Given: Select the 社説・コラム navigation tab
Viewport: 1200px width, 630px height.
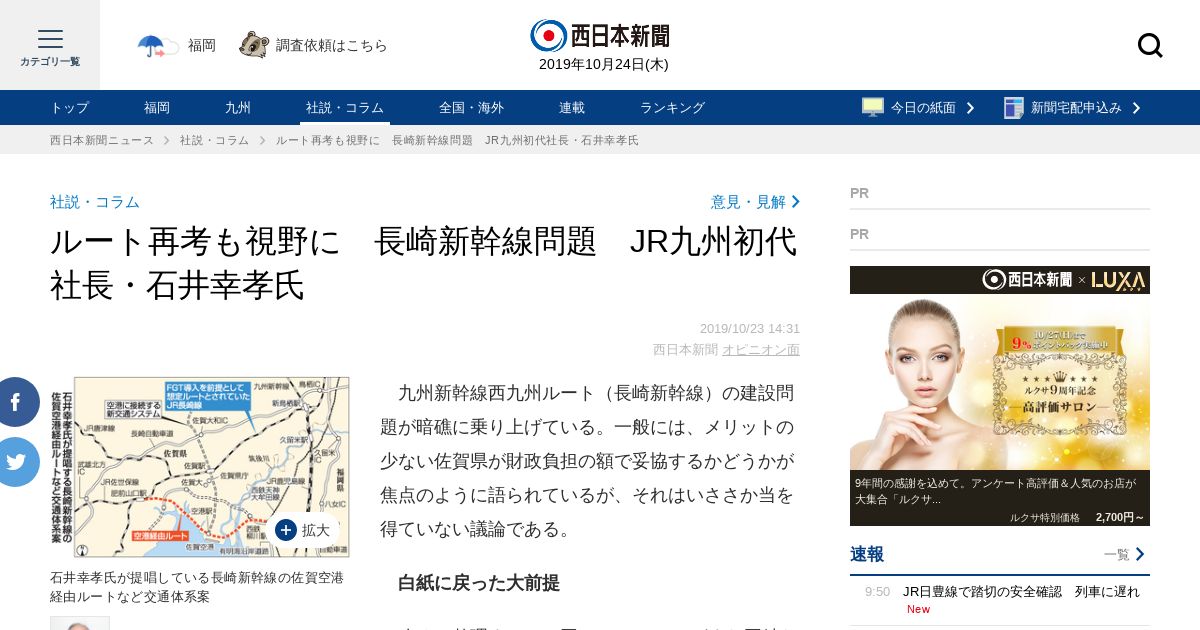Looking at the screenshot, I should [345, 107].
